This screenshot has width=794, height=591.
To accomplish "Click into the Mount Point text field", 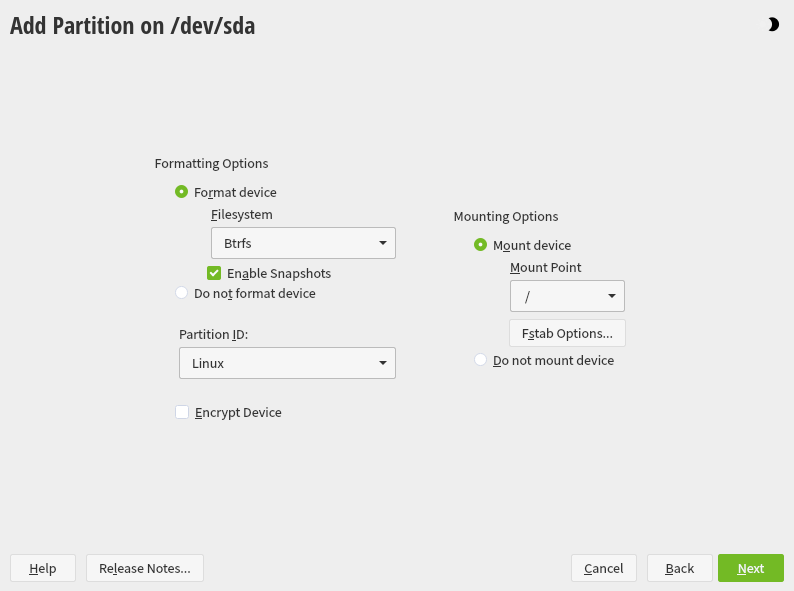I will point(555,297).
